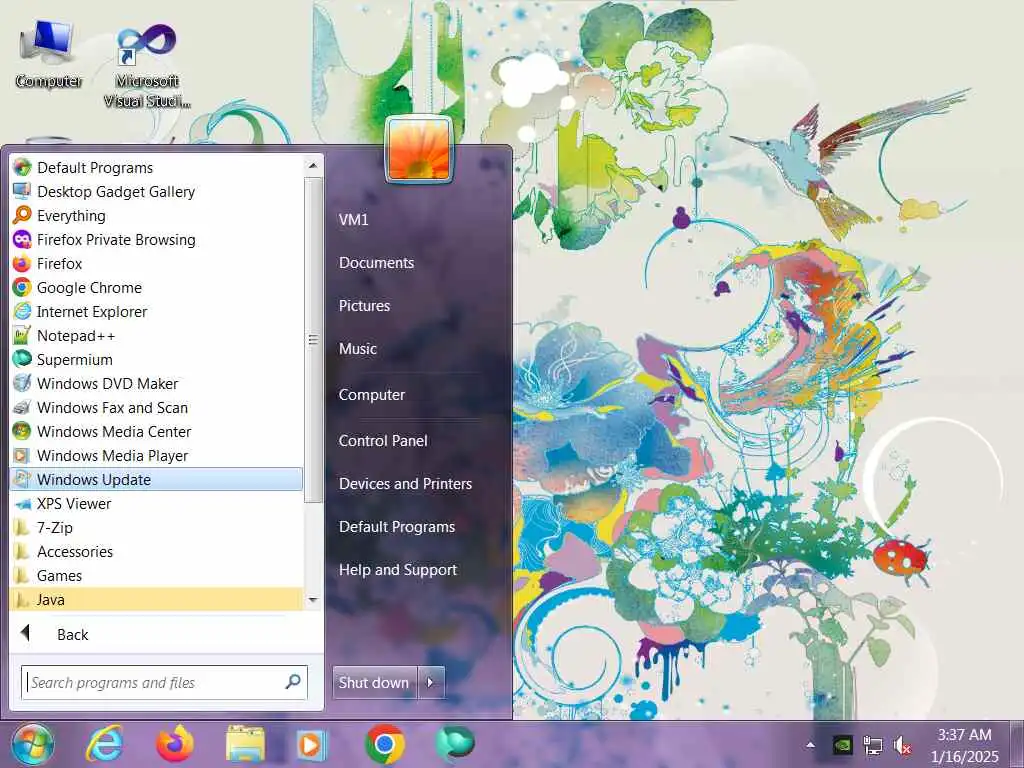Open Devices and Printers
Screen dimensions: 1024x768
tap(405, 484)
